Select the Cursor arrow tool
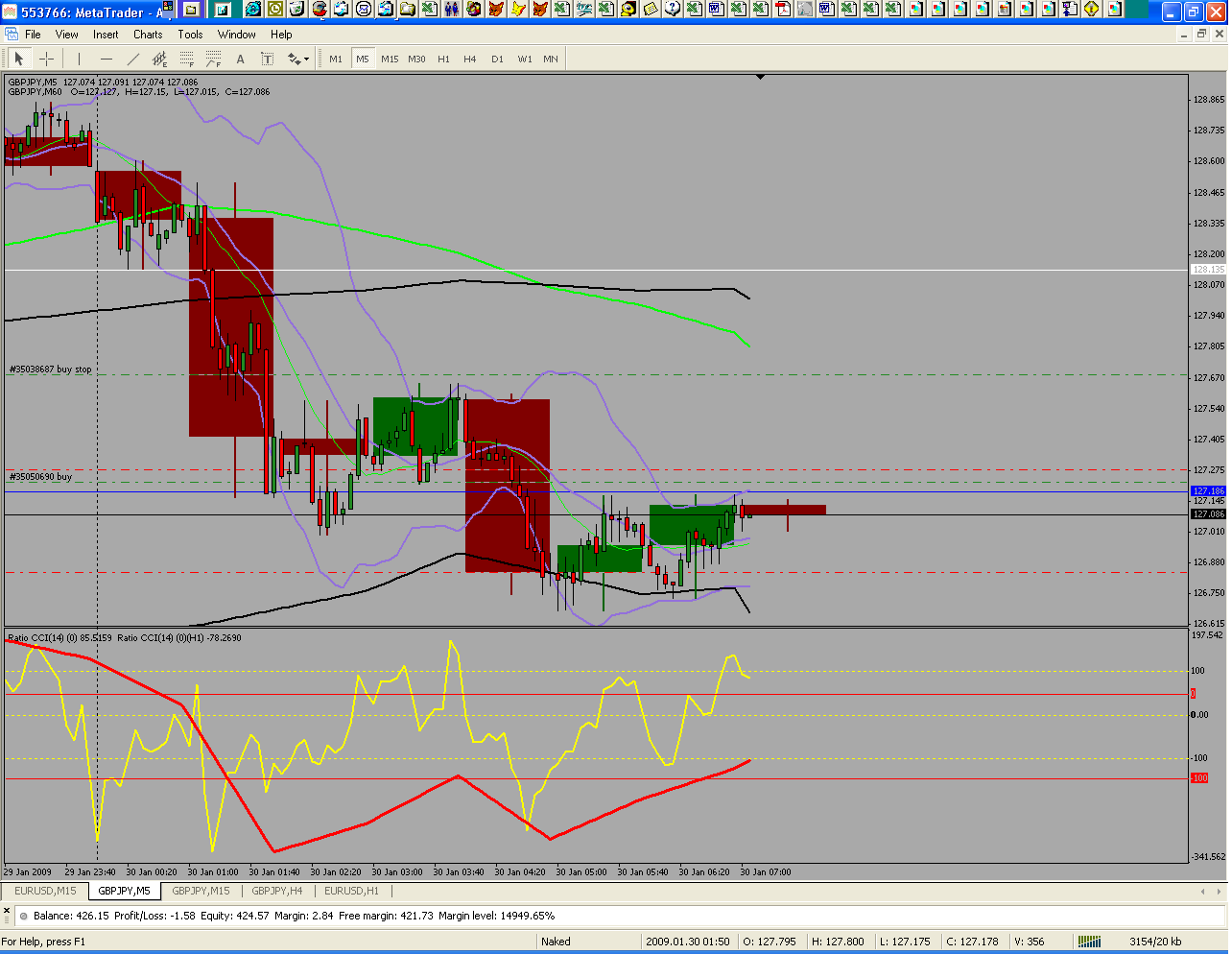1232x954 pixels. (18, 60)
